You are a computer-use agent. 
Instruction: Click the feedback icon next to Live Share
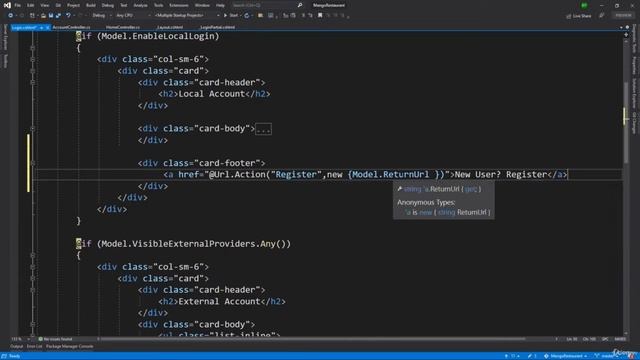coord(602,16)
